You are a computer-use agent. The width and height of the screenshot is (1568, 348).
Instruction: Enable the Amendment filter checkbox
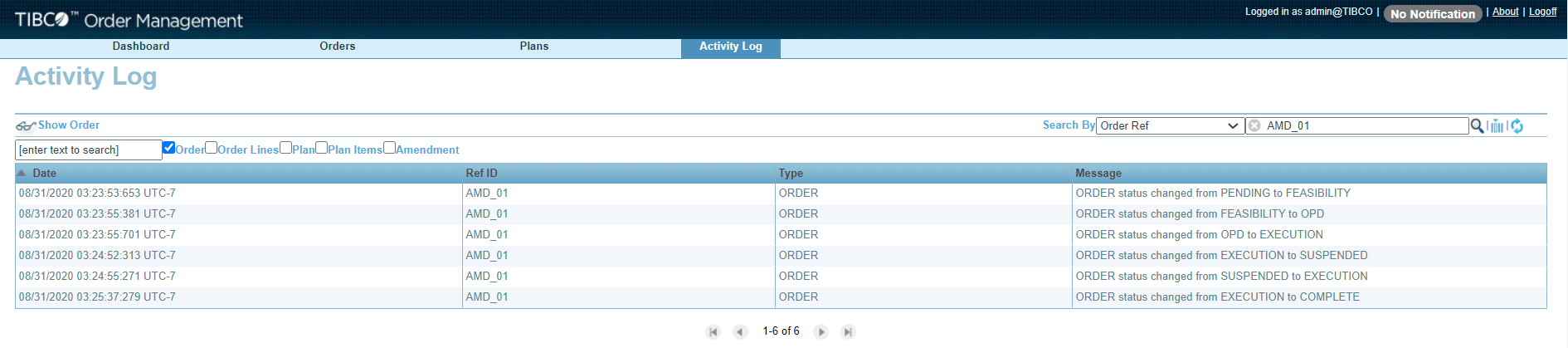[x=389, y=148]
